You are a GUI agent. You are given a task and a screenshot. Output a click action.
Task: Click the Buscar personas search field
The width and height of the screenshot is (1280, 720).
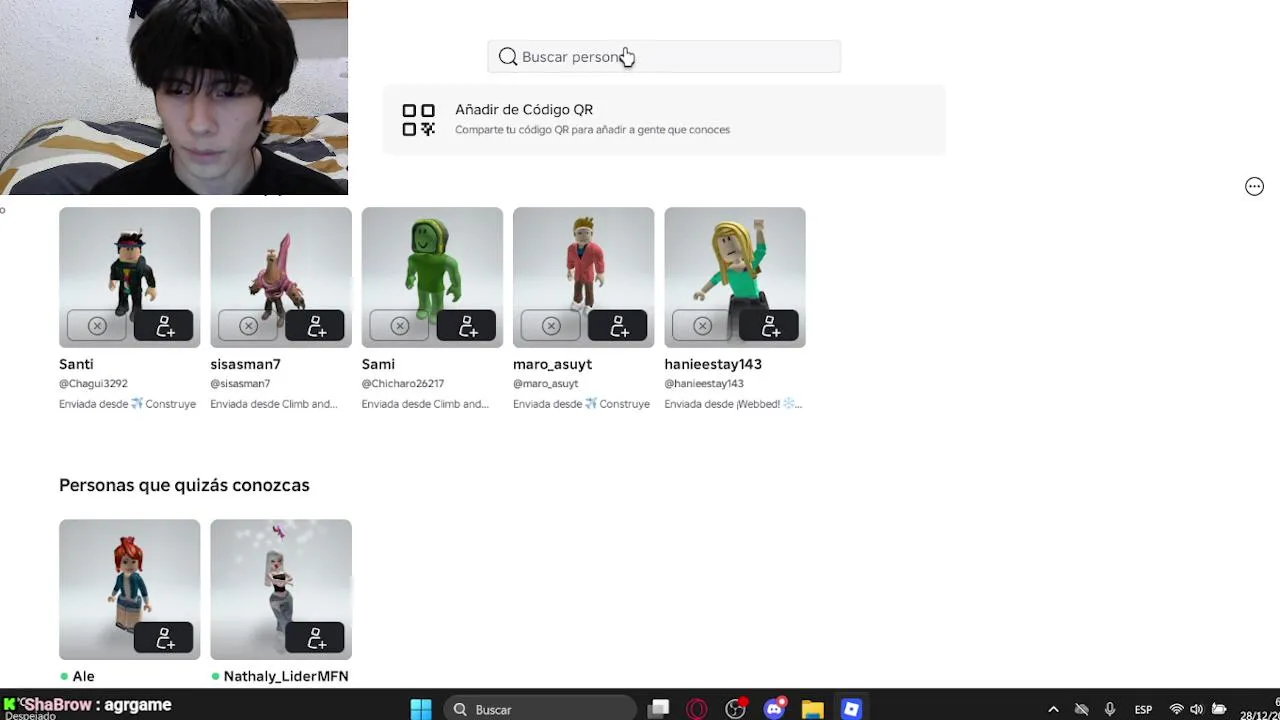664,57
